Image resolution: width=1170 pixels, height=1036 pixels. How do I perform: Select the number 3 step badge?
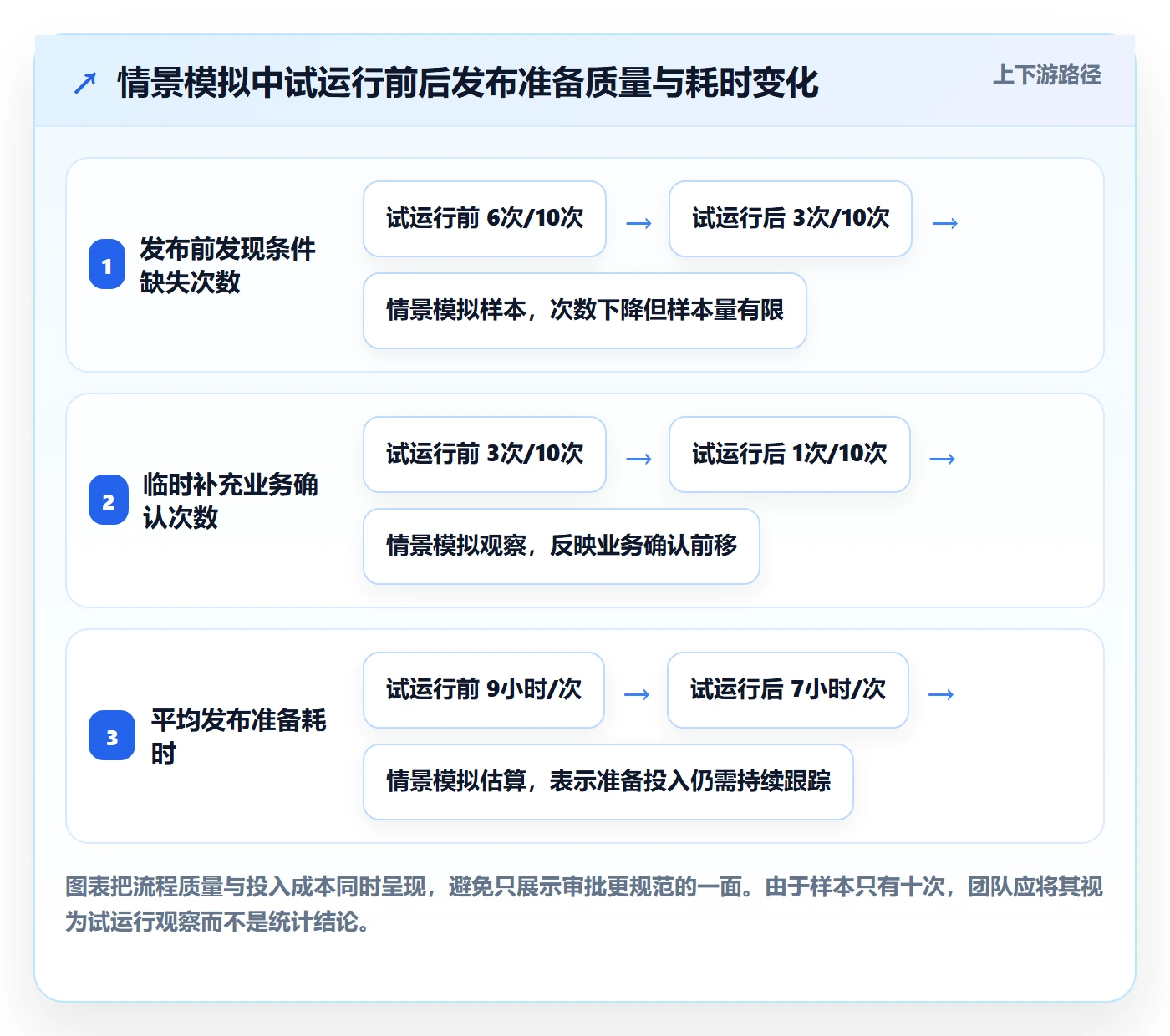[x=112, y=736]
